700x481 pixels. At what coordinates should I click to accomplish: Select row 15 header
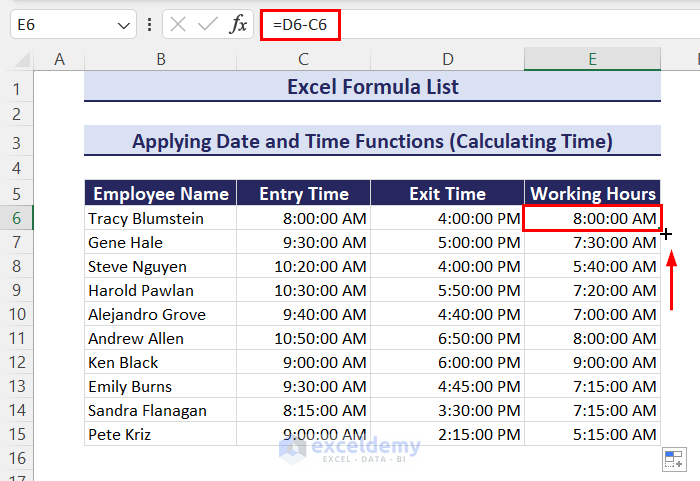(17, 434)
